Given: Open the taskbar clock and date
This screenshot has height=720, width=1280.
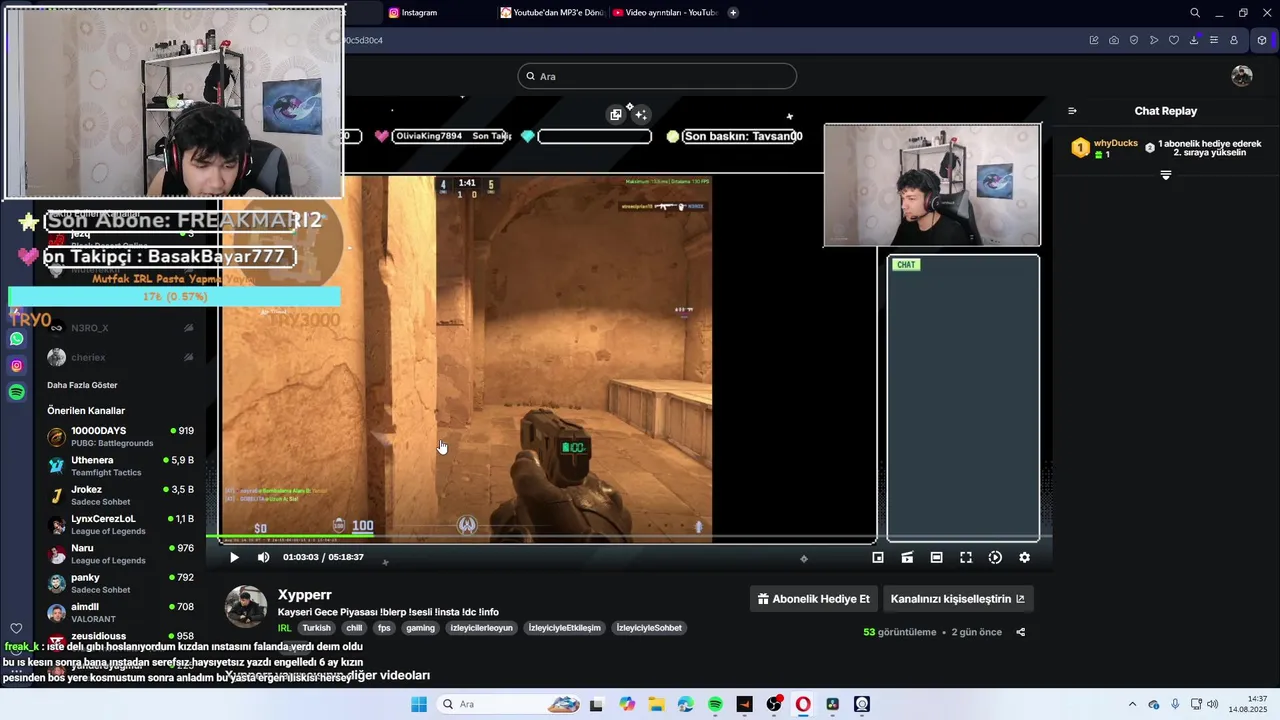Looking at the screenshot, I should (x=1250, y=704).
